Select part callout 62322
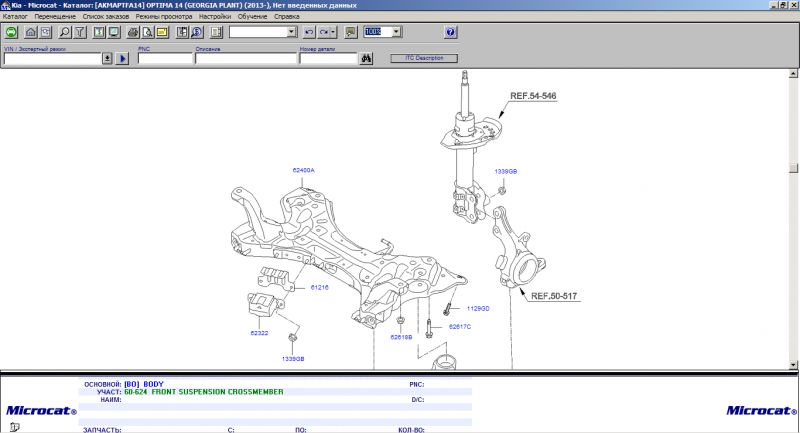 tap(259, 333)
